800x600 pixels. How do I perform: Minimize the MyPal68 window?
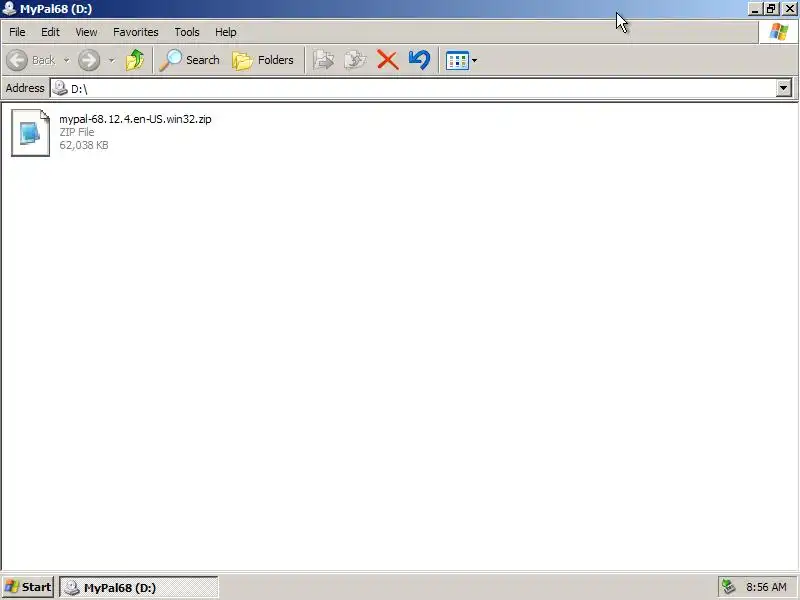(755, 9)
